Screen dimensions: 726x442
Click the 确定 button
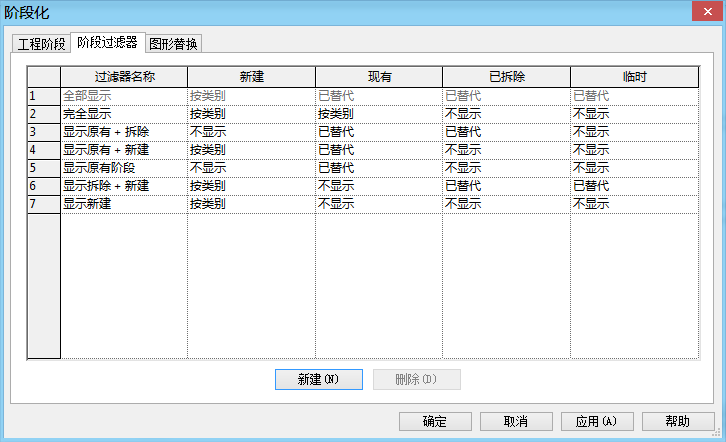435,422
